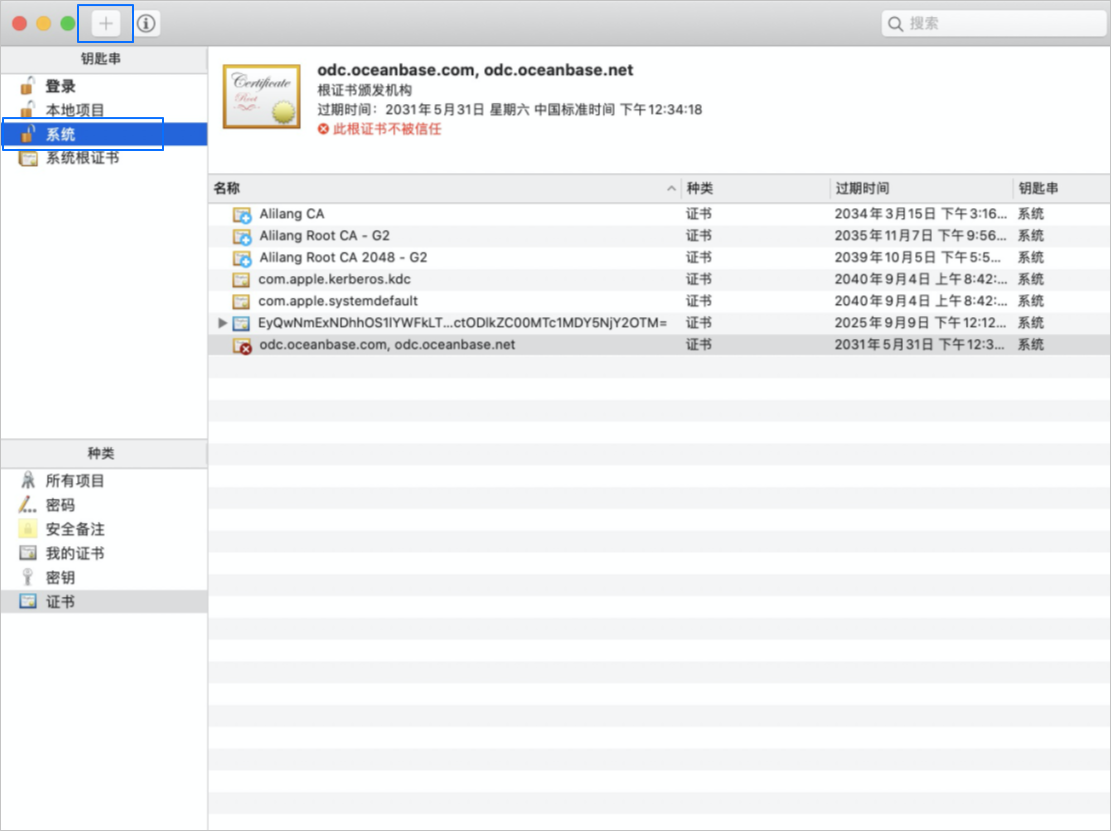Image resolution: width=1111 pixels, height=831 pixels.
Task: Select odc.oceanbase.com certificate row
Action: (x=659, y=345)
